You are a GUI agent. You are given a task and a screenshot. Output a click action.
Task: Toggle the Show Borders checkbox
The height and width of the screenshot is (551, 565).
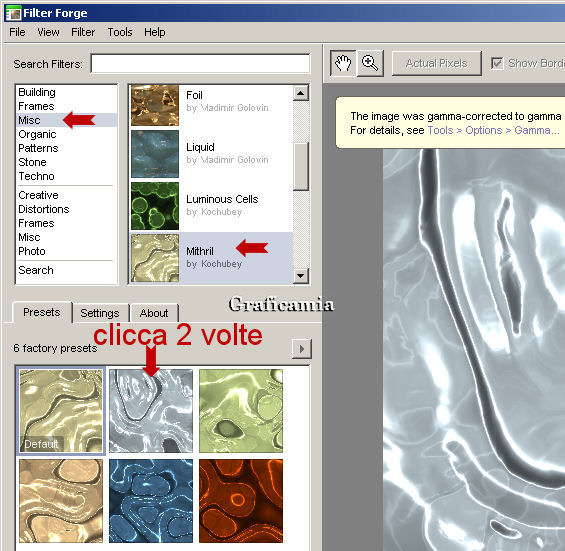497,63
